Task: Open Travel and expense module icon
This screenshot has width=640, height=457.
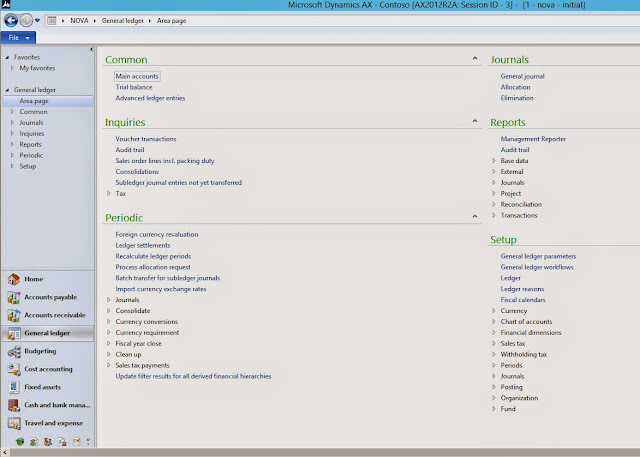Action: point(13,423)
